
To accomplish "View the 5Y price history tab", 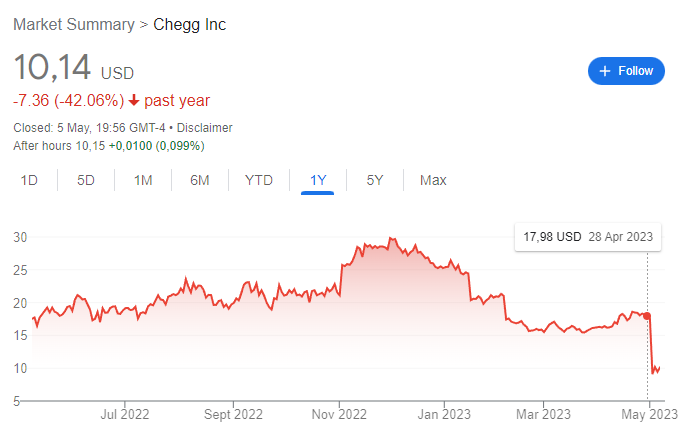I will pos(375,180).
